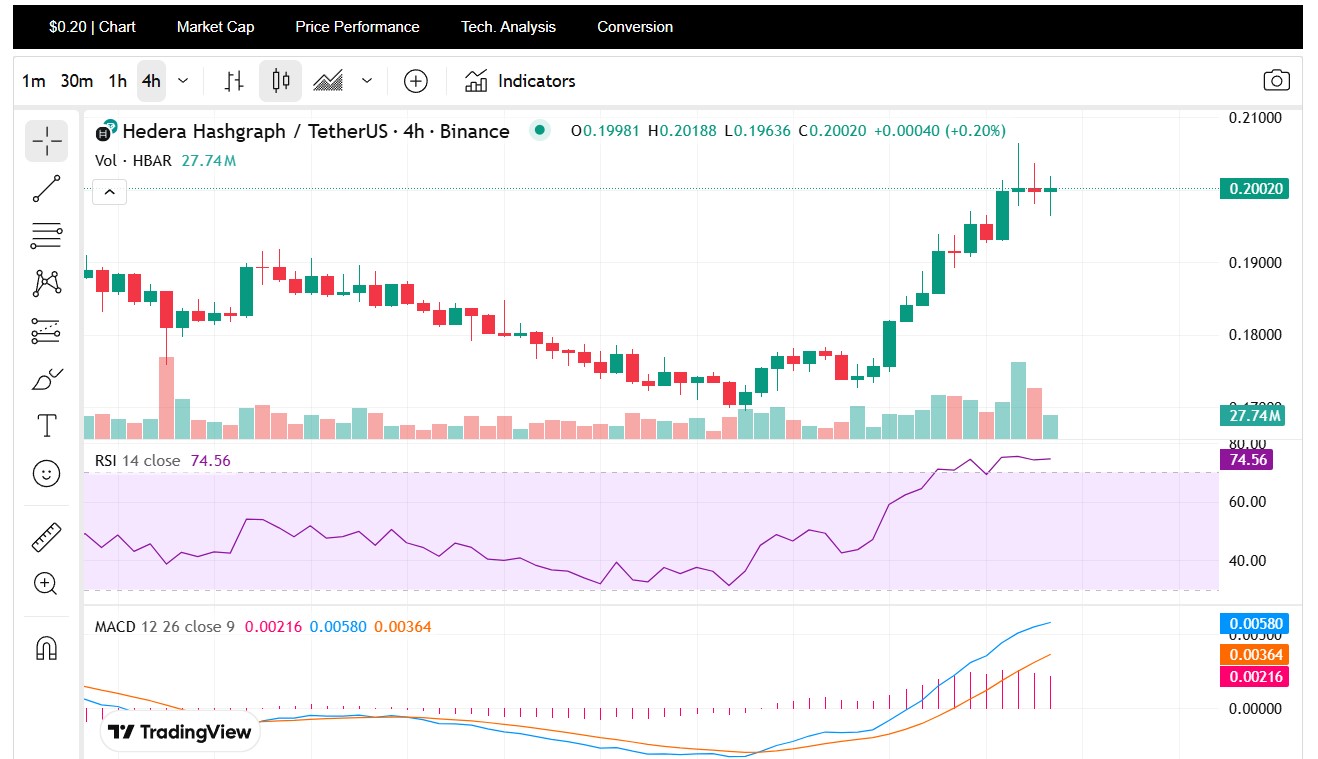Viewport: 1318px width, 759px height.
Task: Click the H0.20188 high price value
Action: pyautogui.click(x=682, y=131)
